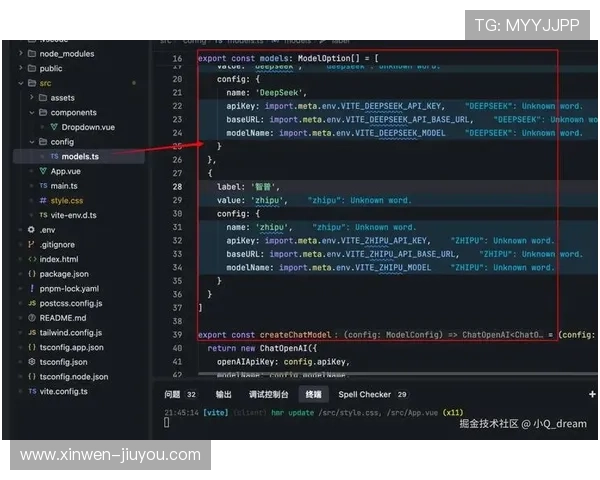Open index.html file

59,259
